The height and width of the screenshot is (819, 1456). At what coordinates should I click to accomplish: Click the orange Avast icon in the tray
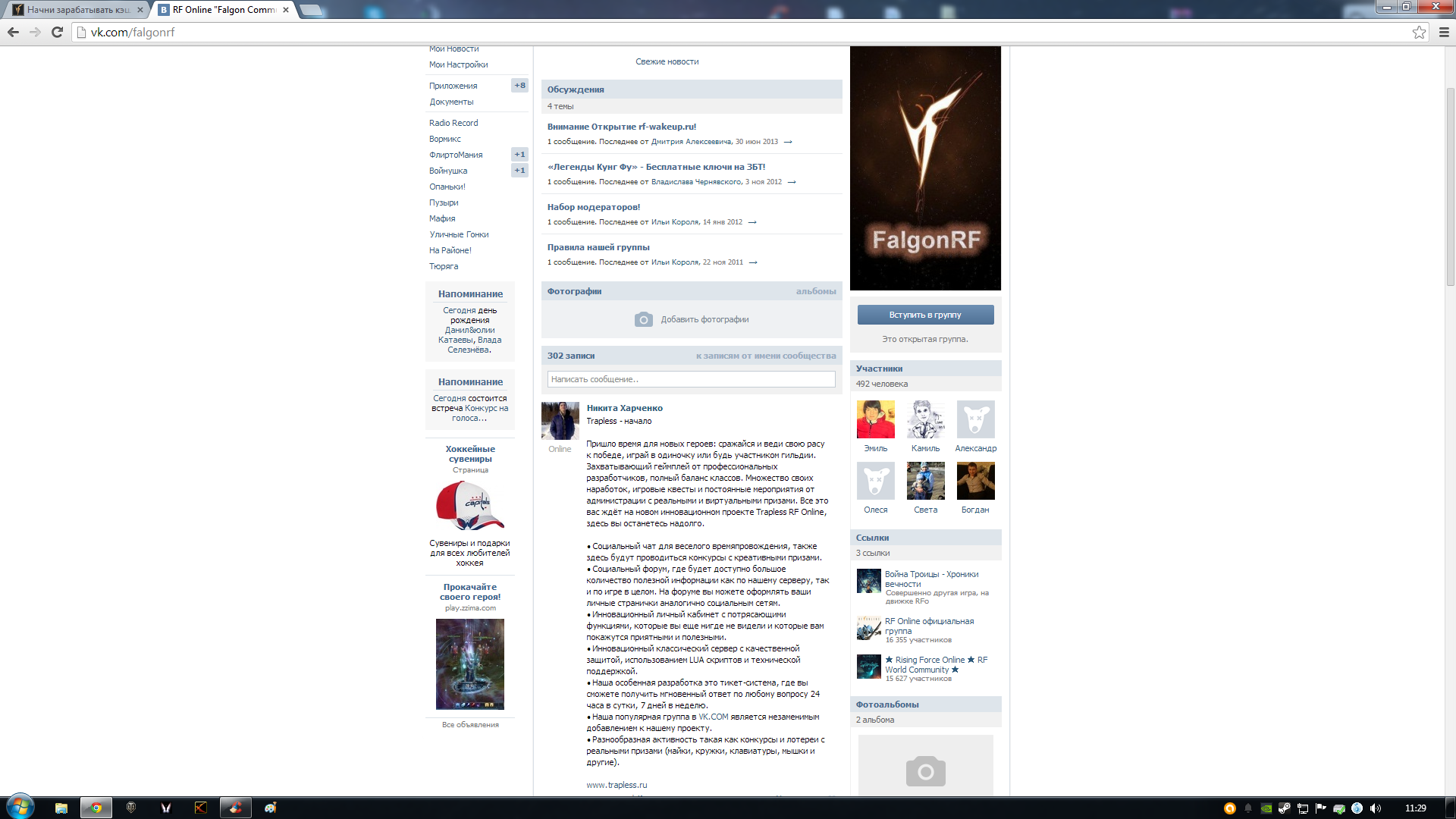coord(1230,808)
